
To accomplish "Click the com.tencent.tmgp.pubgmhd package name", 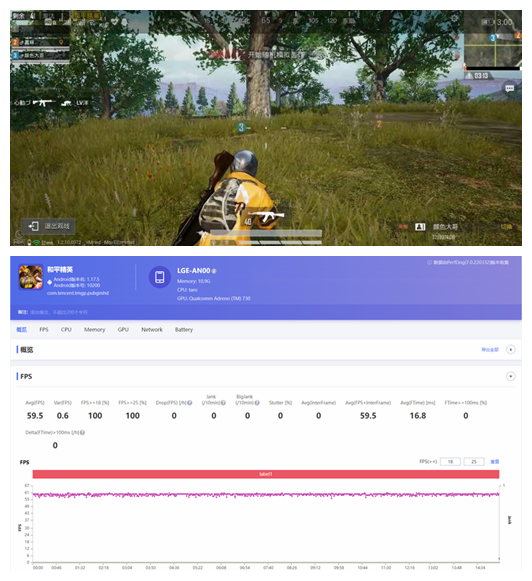I will [78, 293].
